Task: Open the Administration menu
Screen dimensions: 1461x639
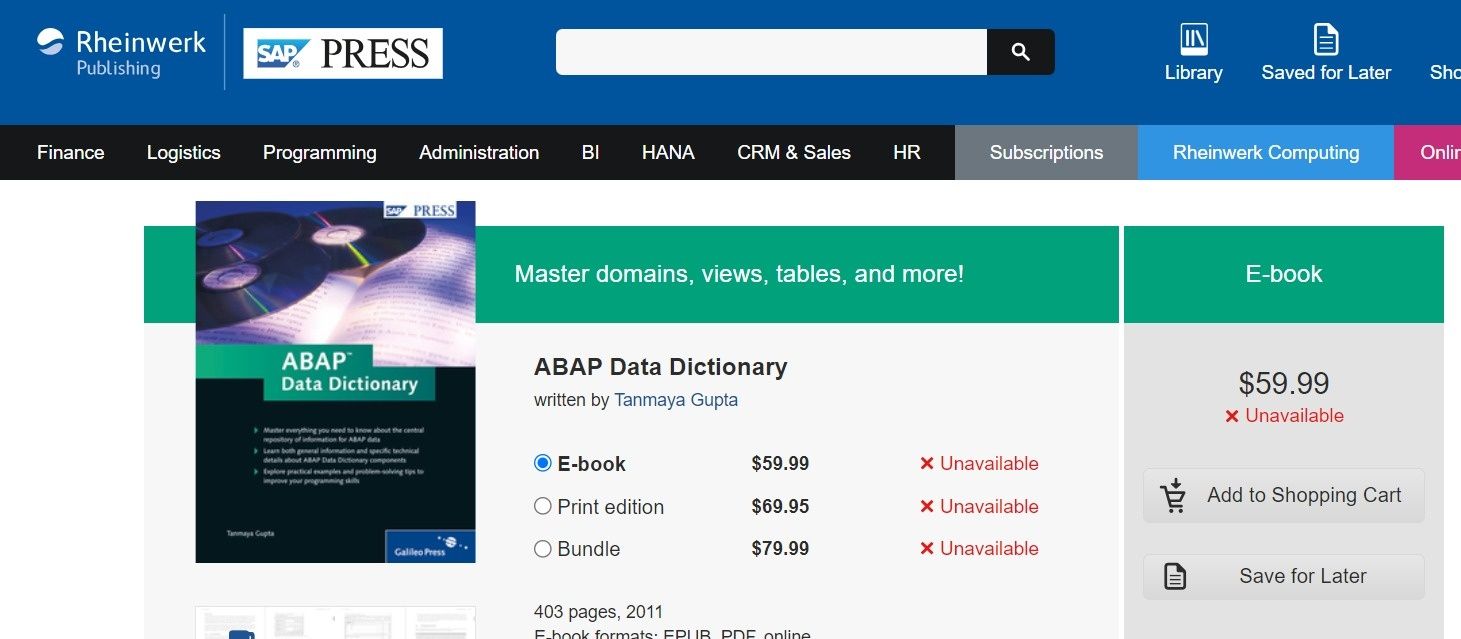Action: (x=479, y=153)
